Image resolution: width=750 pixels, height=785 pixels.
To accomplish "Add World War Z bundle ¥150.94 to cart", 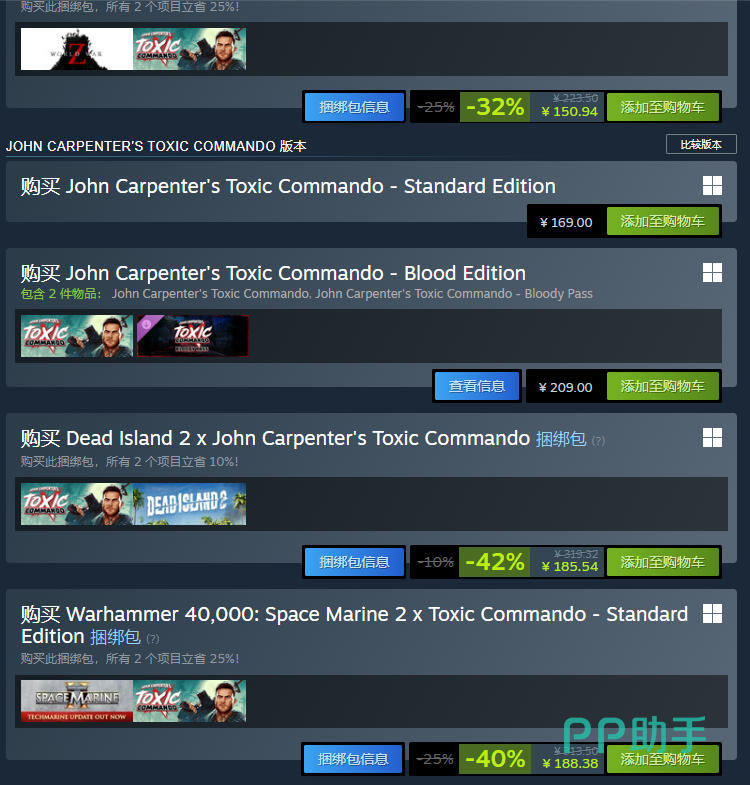I will (x=662, y=107).
